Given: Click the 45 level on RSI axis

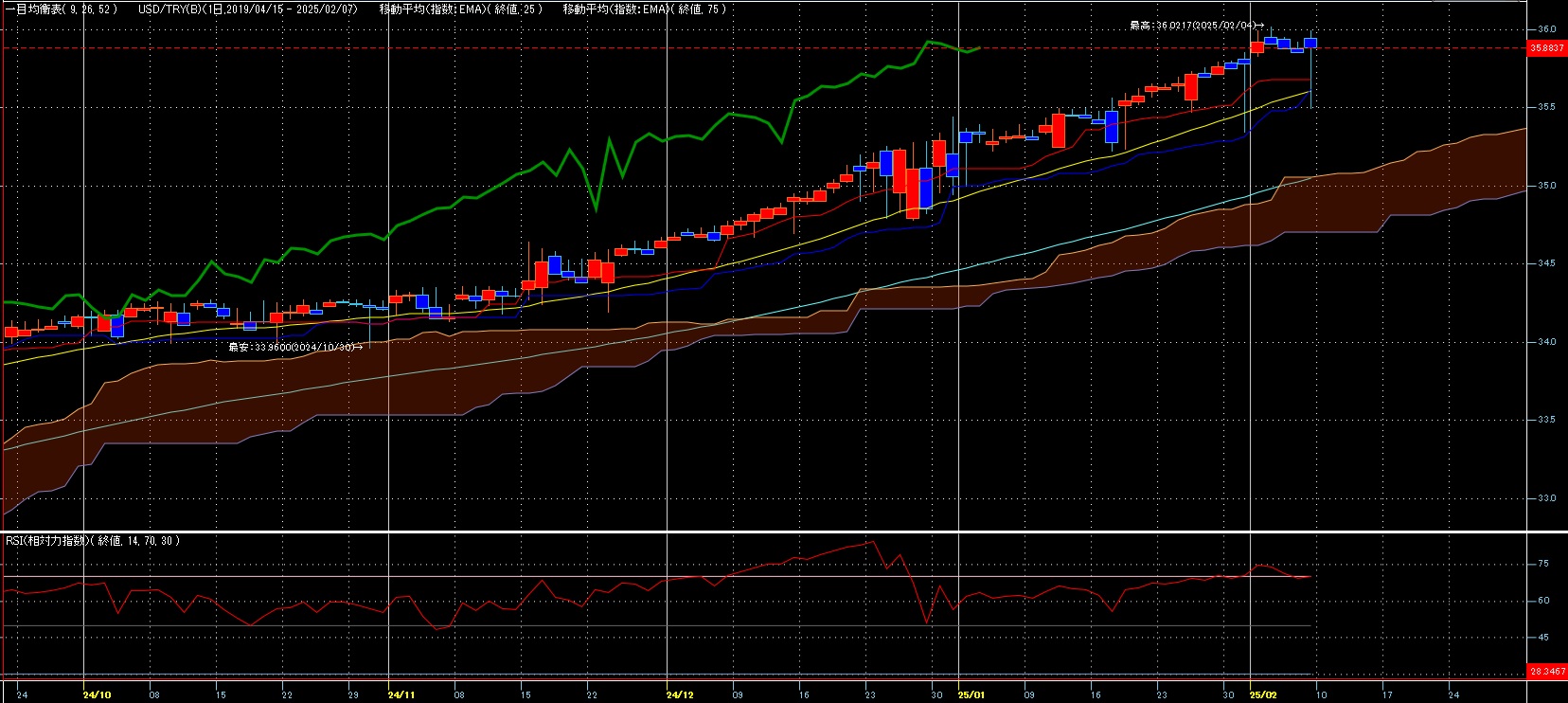Looking at the screenshot, I should 1543,638.
